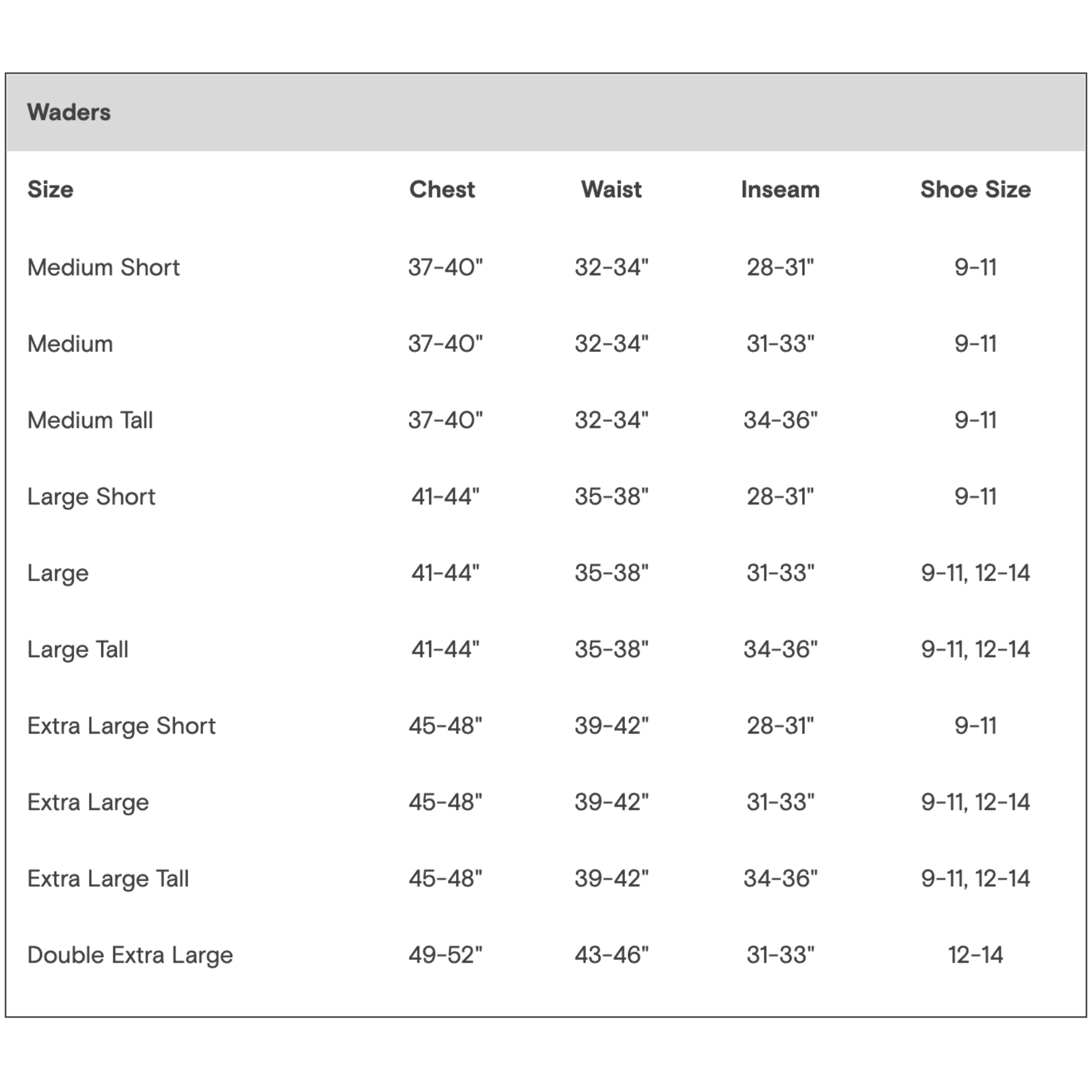Viewport: 1092px width, 1092px height.
Task: Click the Chest column header
Action: coord(442,189)
